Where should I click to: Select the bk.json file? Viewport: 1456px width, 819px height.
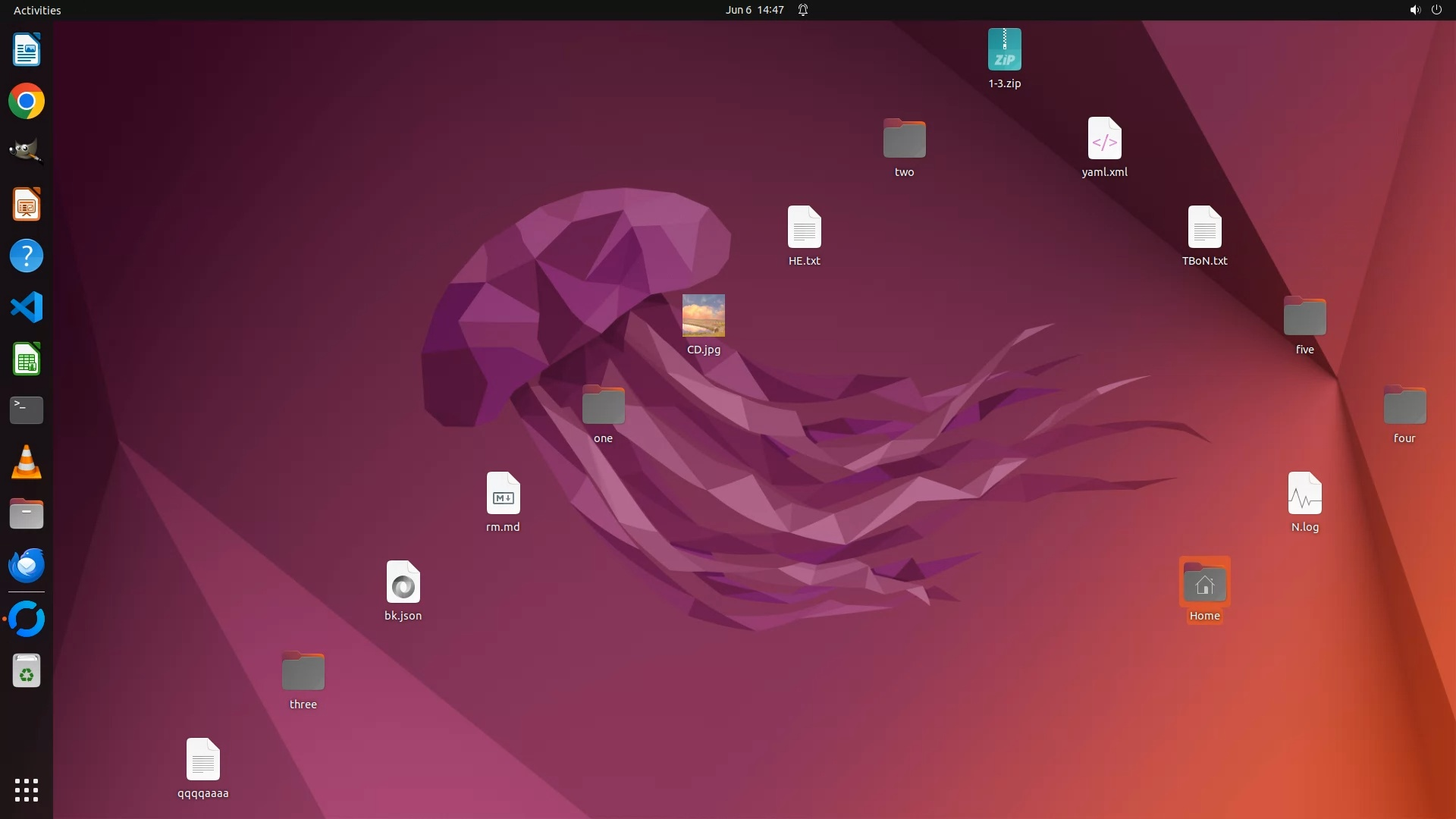tap(403, 583)
